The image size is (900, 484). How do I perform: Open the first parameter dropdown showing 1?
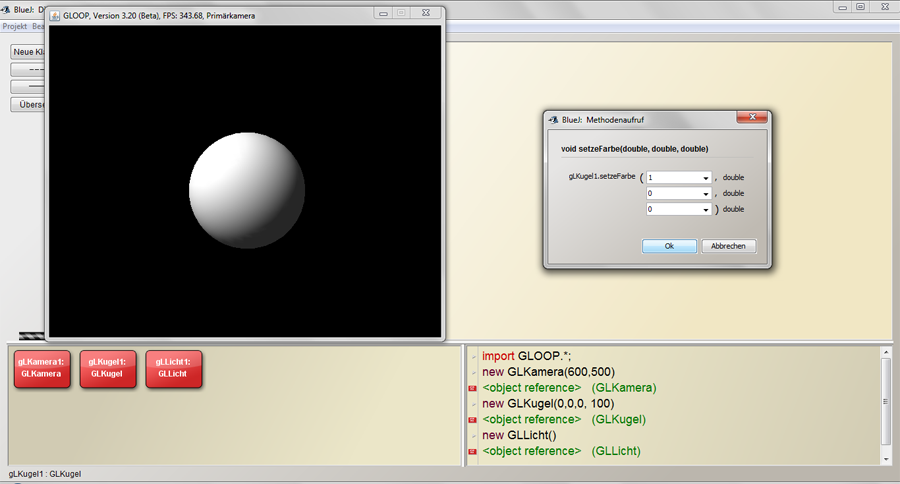706,178
